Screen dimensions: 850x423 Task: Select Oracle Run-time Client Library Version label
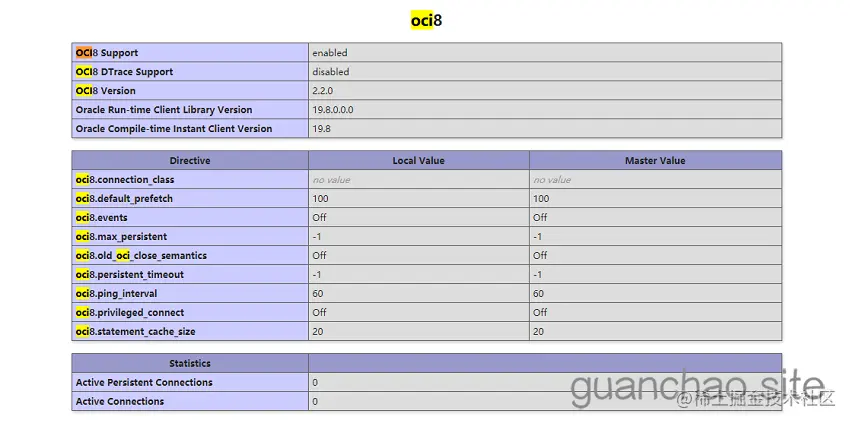pyautogui.click(x=164, y=110)
